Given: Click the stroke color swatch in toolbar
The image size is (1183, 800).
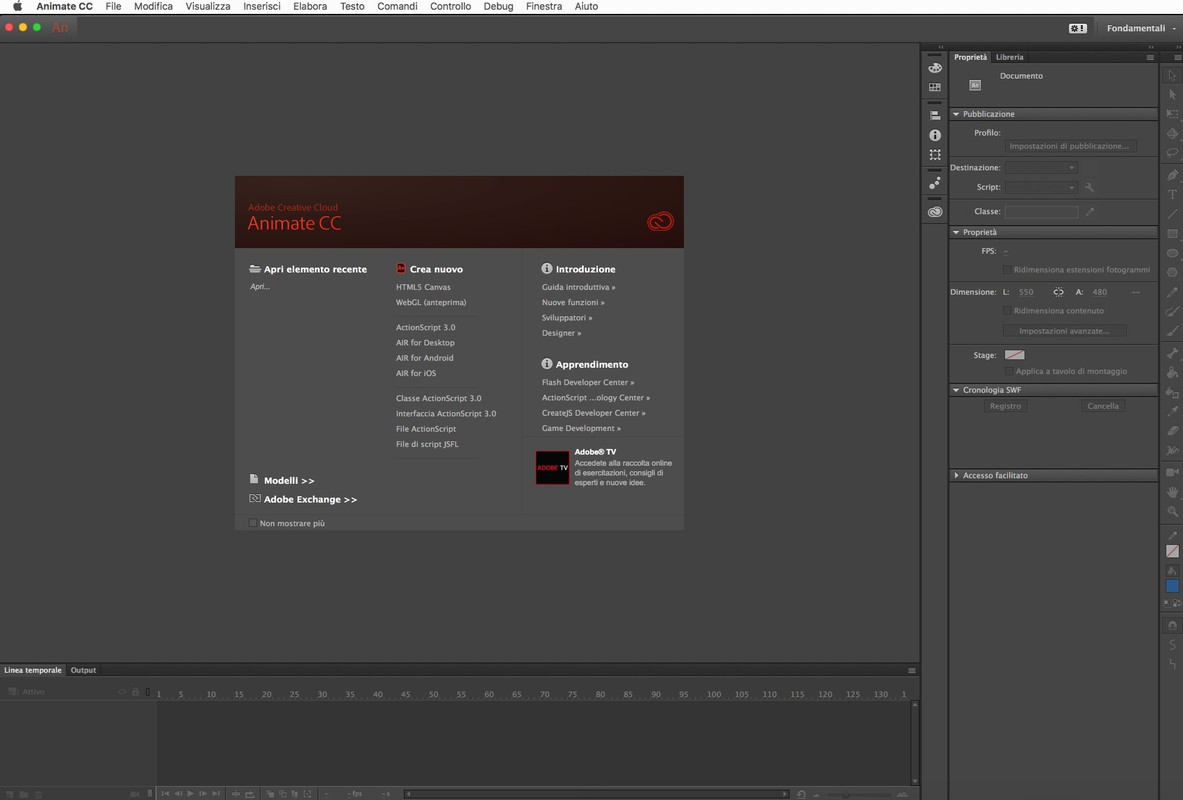Looking at the screenshot, I should click(x=1172, y=552).
